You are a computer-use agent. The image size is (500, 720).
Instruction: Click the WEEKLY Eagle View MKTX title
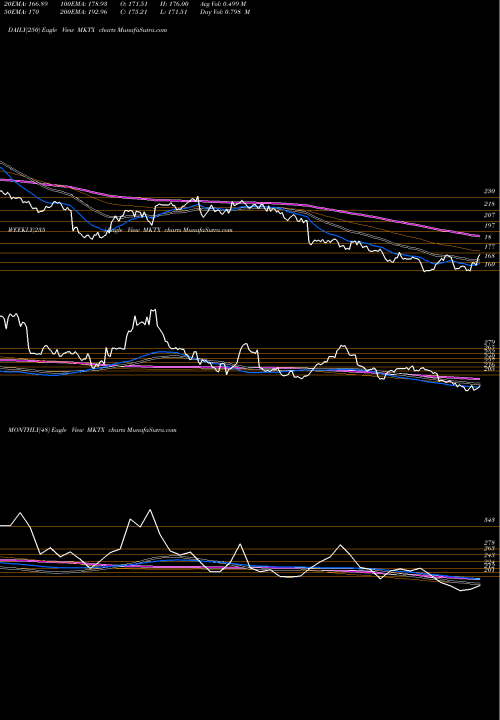click(120, 230)
